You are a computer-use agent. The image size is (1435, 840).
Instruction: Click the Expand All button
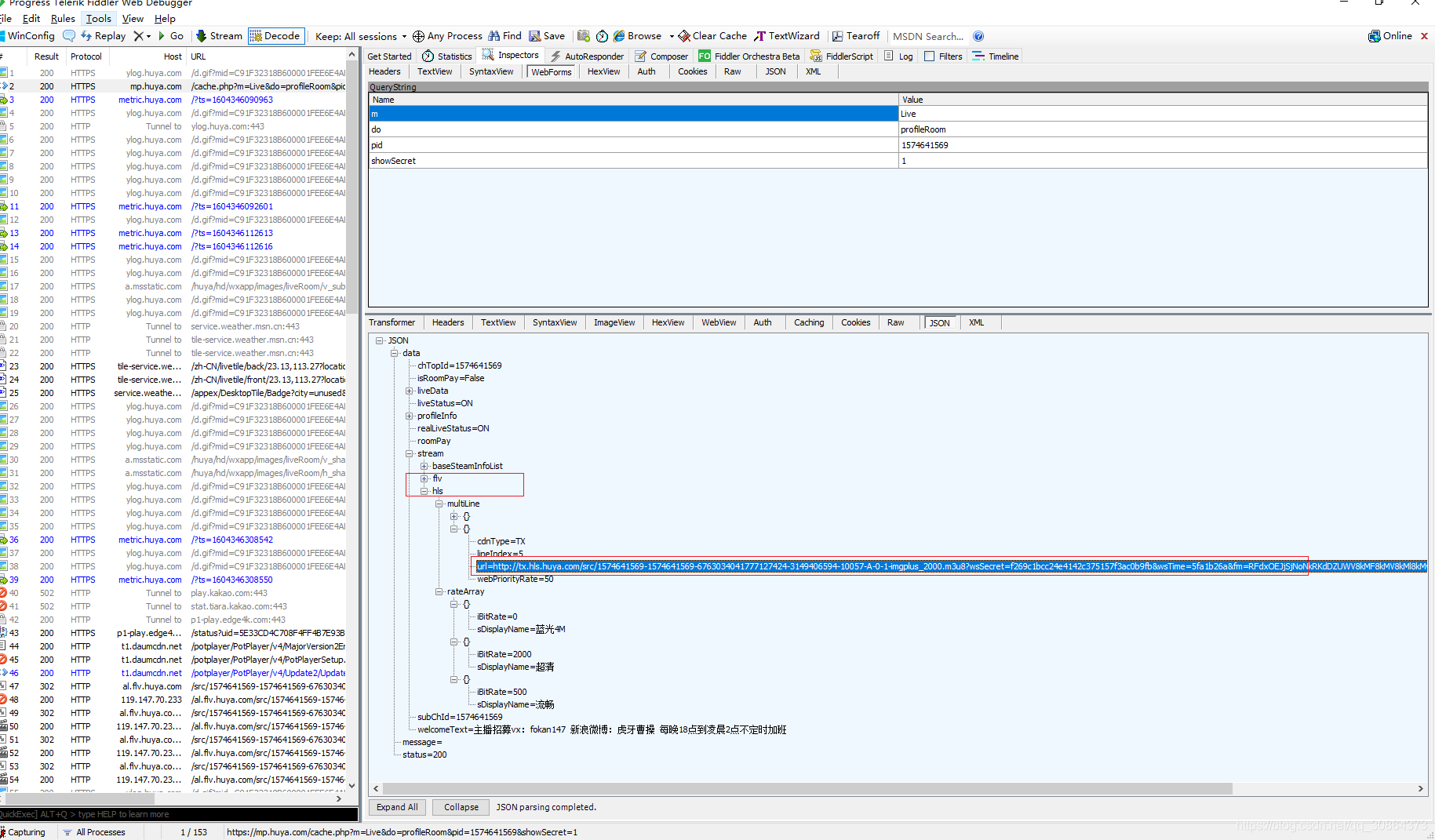tap(397, 807)
